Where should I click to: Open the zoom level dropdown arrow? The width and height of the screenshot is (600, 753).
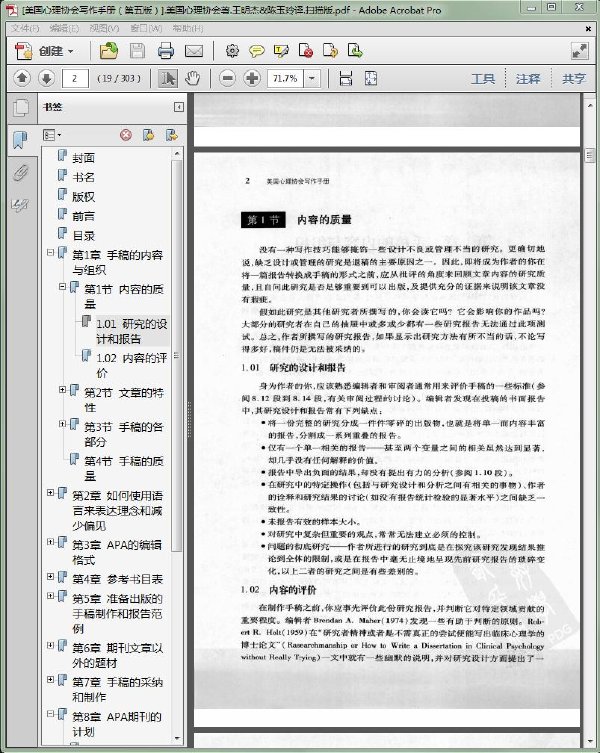click(x=312, y=78)
